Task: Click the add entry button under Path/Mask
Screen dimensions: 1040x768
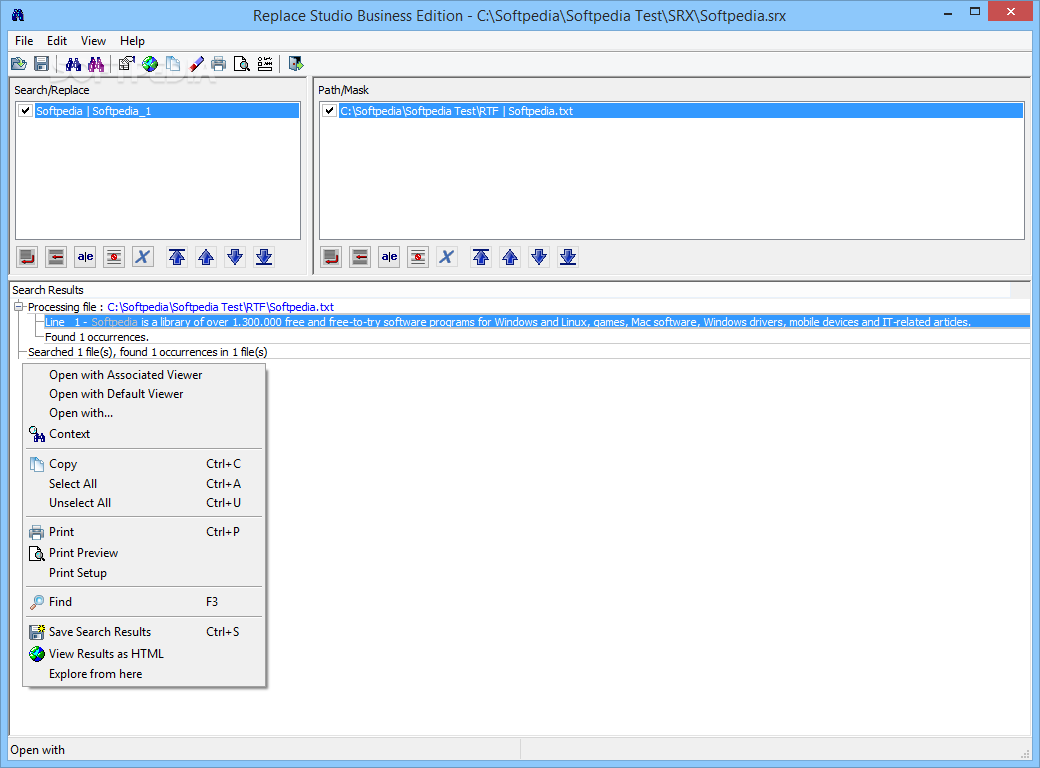Action: [x=331, y=257]
